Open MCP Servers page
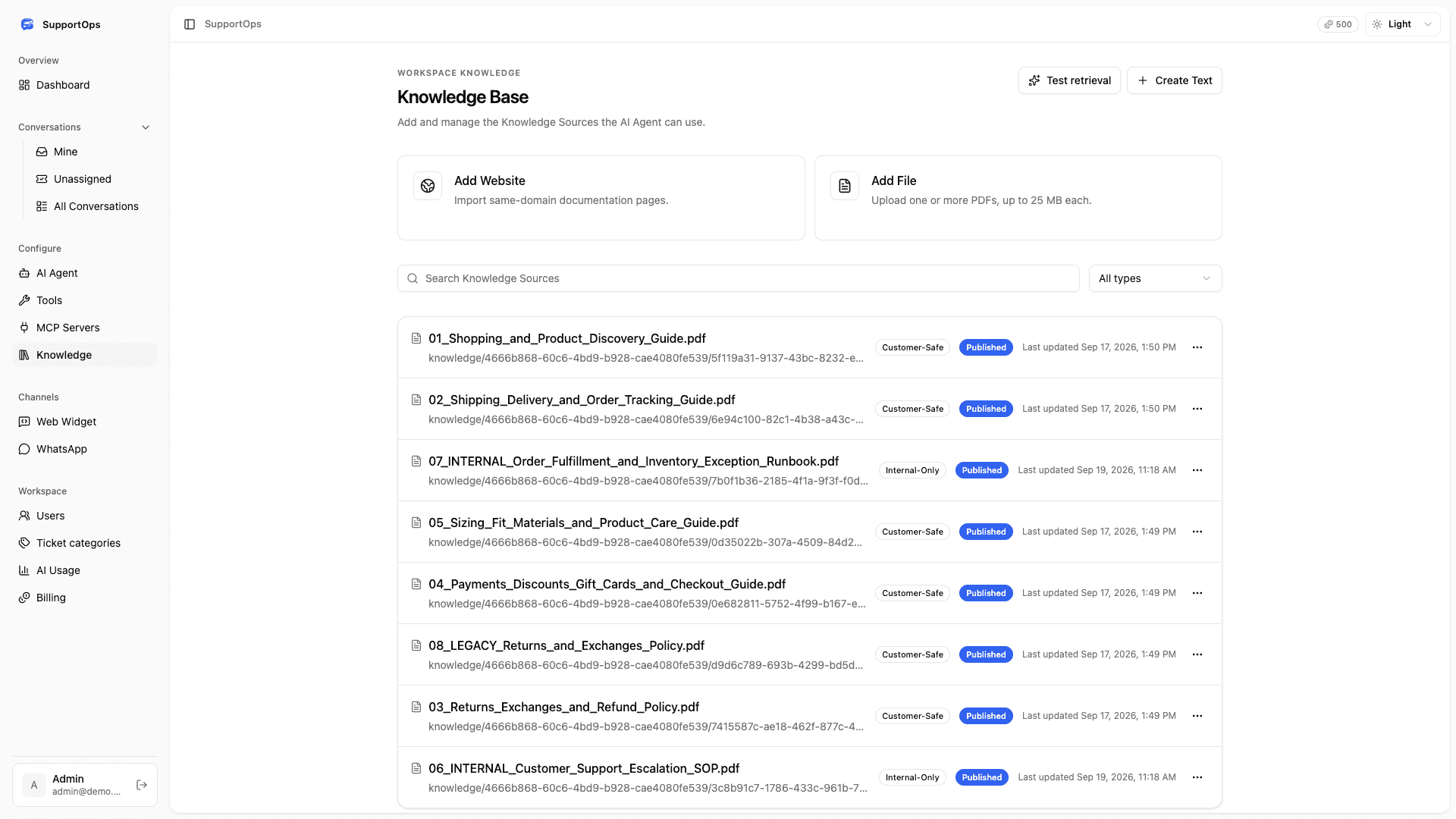Image resolution: width=1456 pixels, height=819 pixels. tap(85, 328)
